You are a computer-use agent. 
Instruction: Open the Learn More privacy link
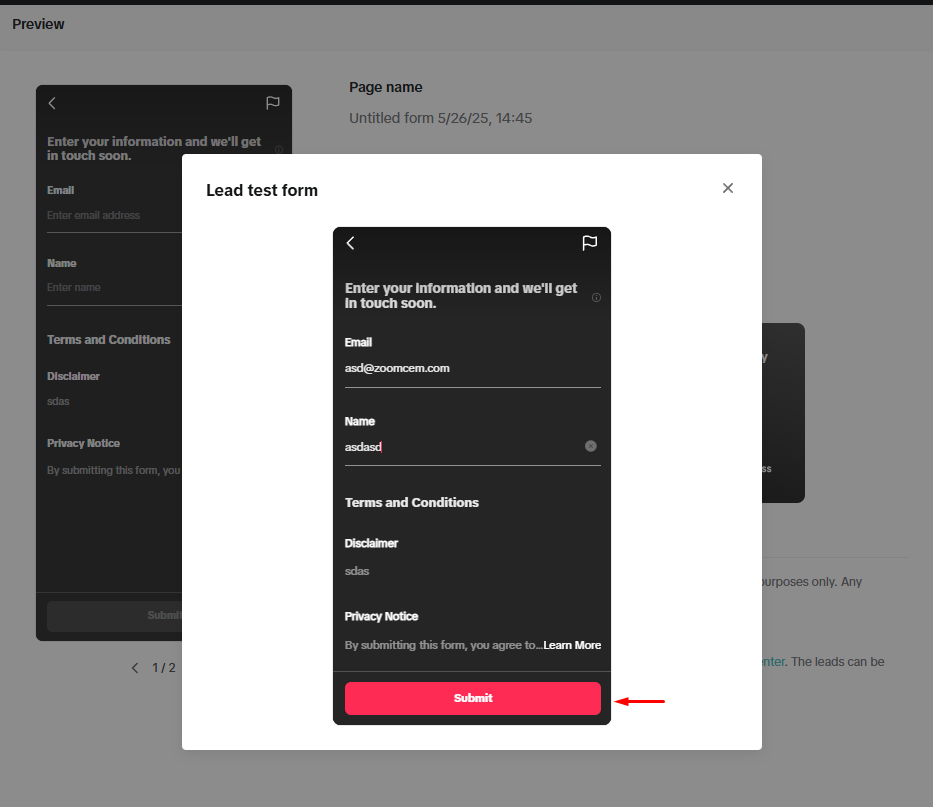click(572, 645)
